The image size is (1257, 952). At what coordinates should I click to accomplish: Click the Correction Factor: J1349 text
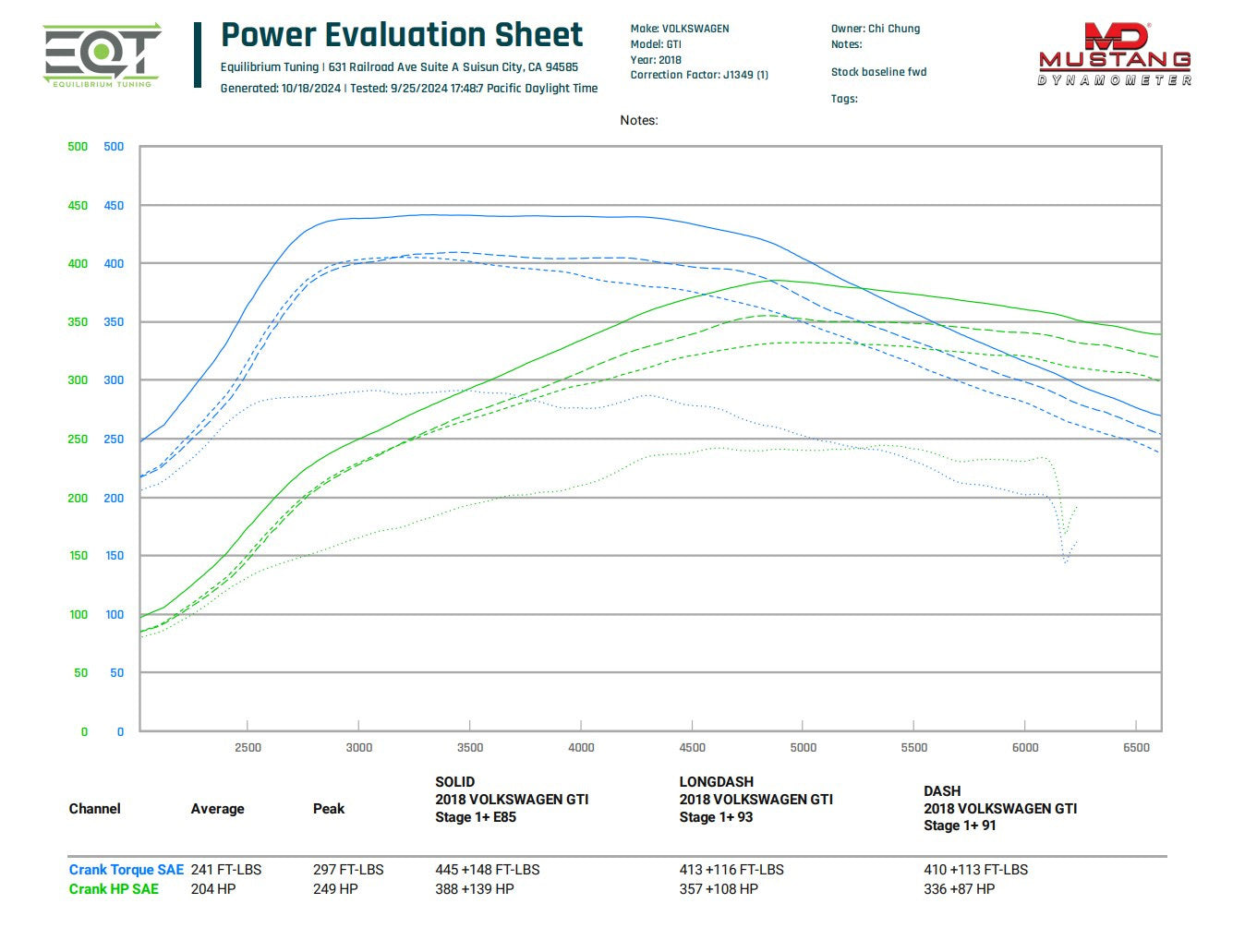tap(699, 75)
